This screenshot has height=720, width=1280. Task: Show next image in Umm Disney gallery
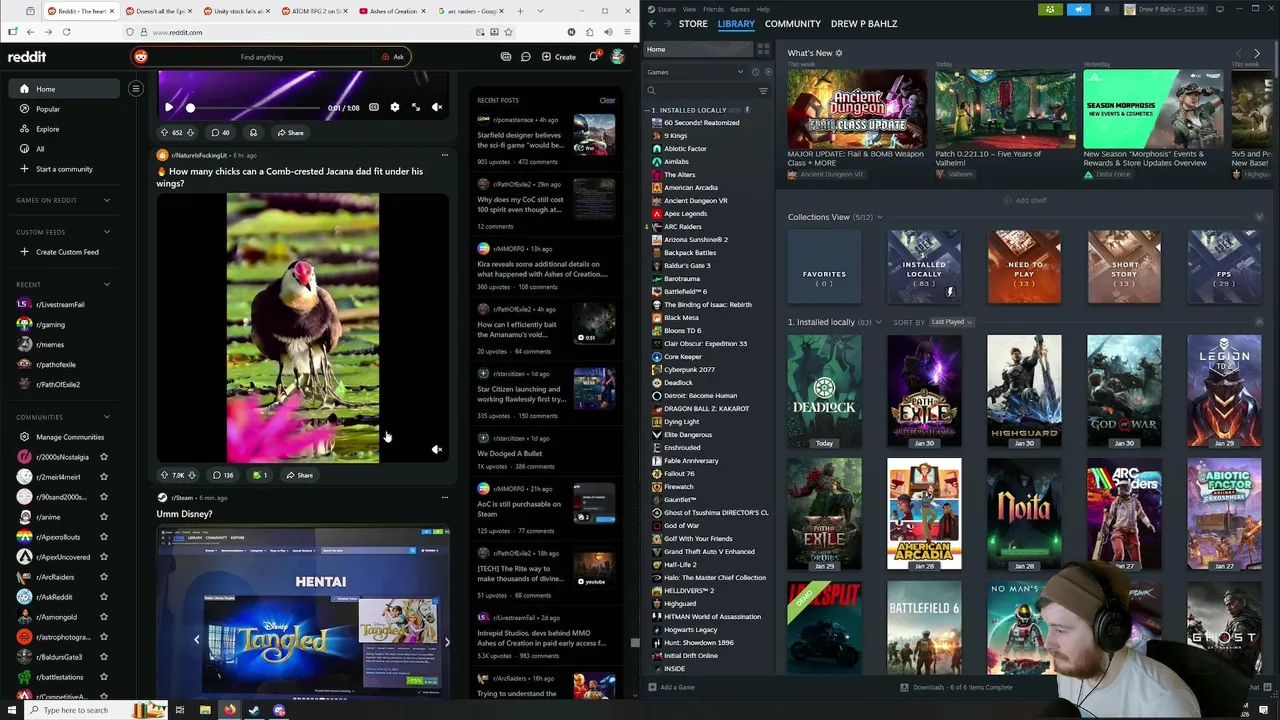pos(446,642)
